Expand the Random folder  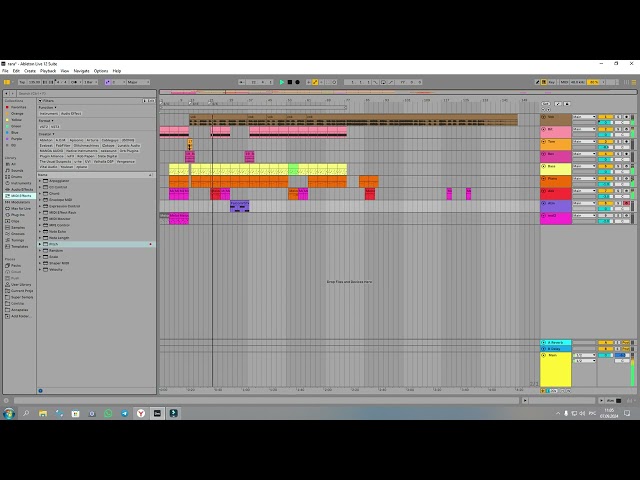[40, 250]
